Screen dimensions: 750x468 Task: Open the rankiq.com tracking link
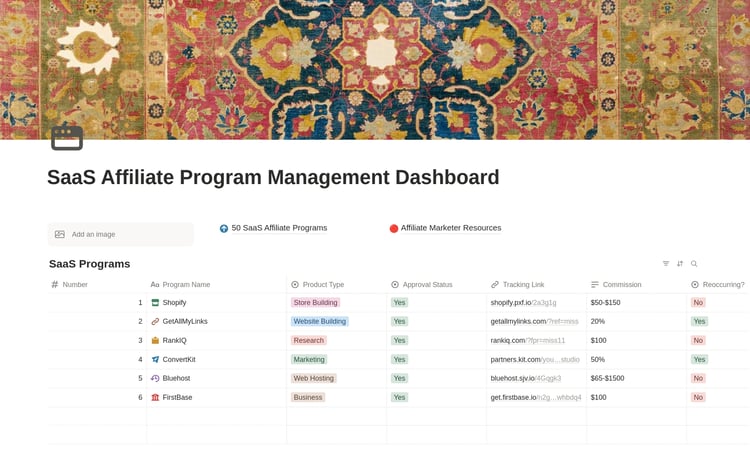point(528,340)
